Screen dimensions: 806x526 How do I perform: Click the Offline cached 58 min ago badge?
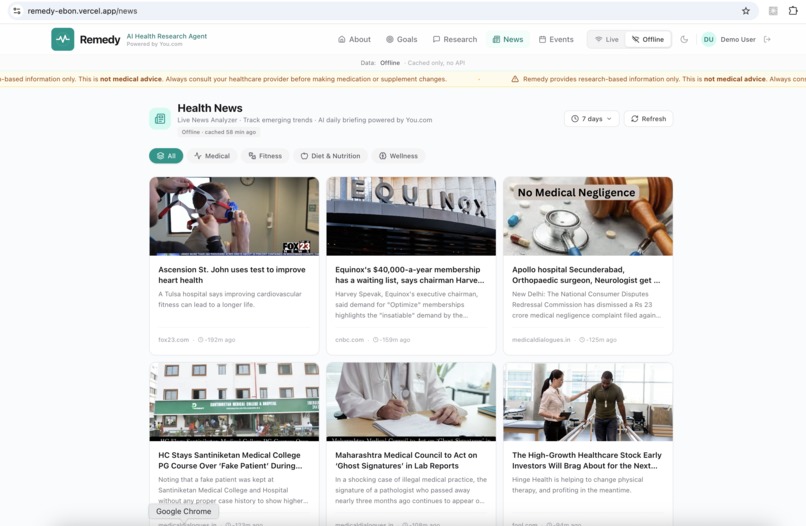click(x=218, y=132)
